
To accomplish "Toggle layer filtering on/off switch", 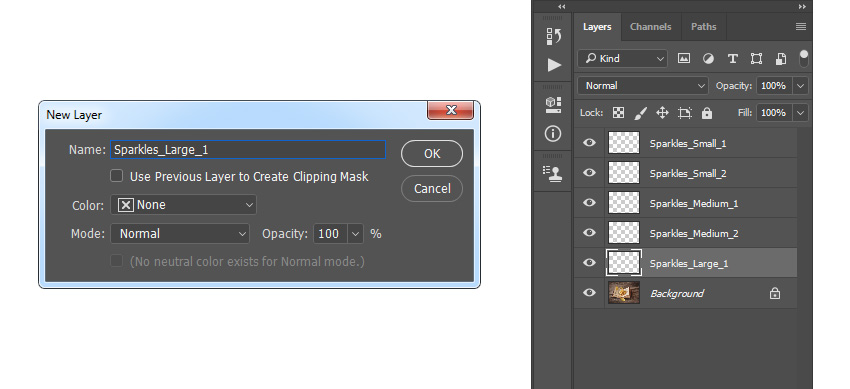I will 804,59.
